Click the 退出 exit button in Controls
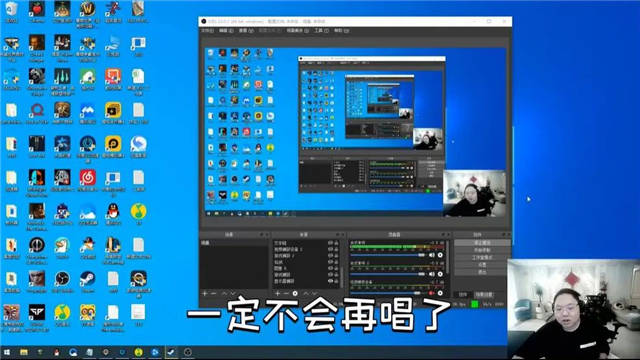640x360 pixels. [x=482, y=272]
